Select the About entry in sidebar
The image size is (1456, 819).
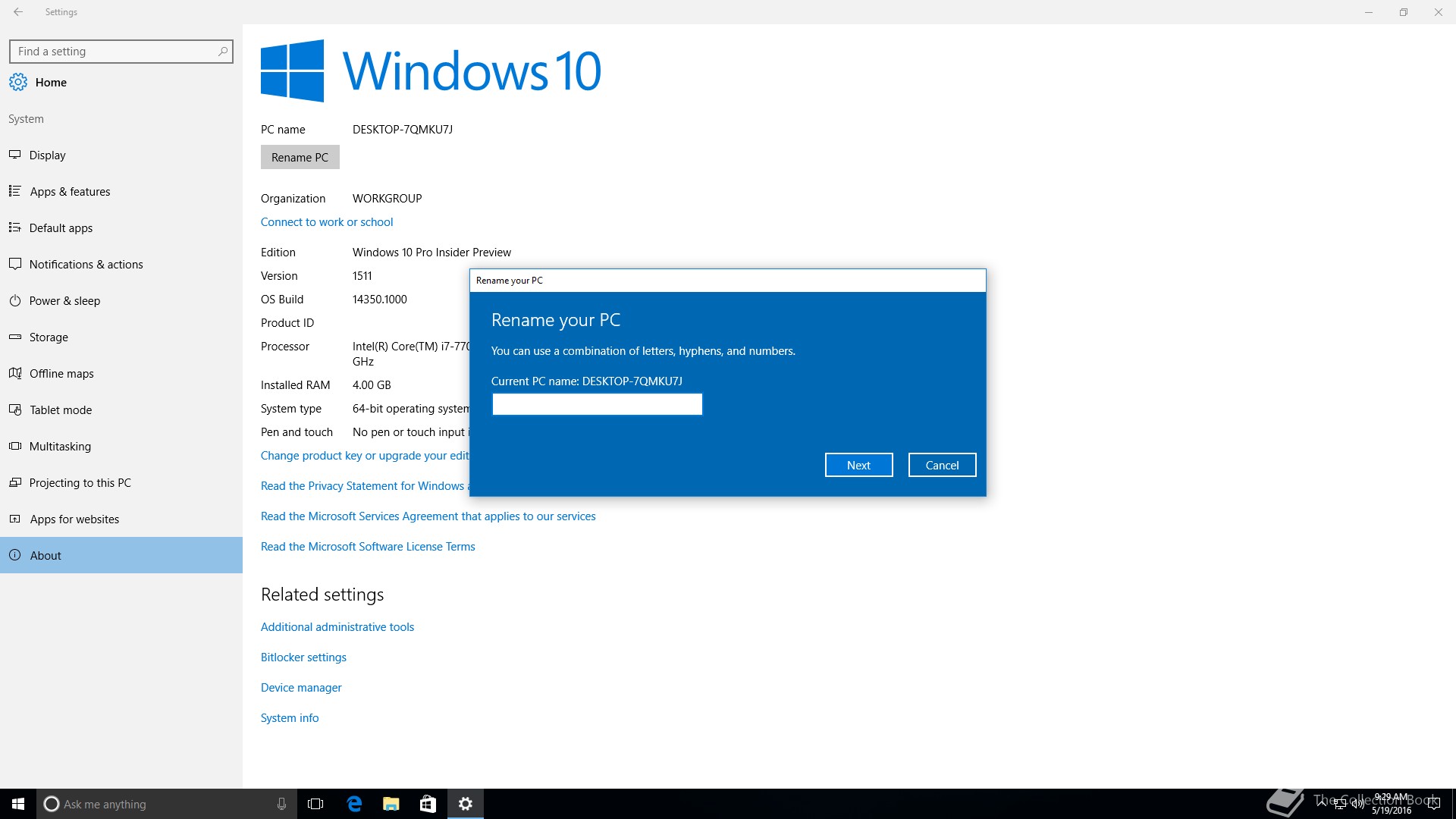pyautogui.click(x=121, y=555)
